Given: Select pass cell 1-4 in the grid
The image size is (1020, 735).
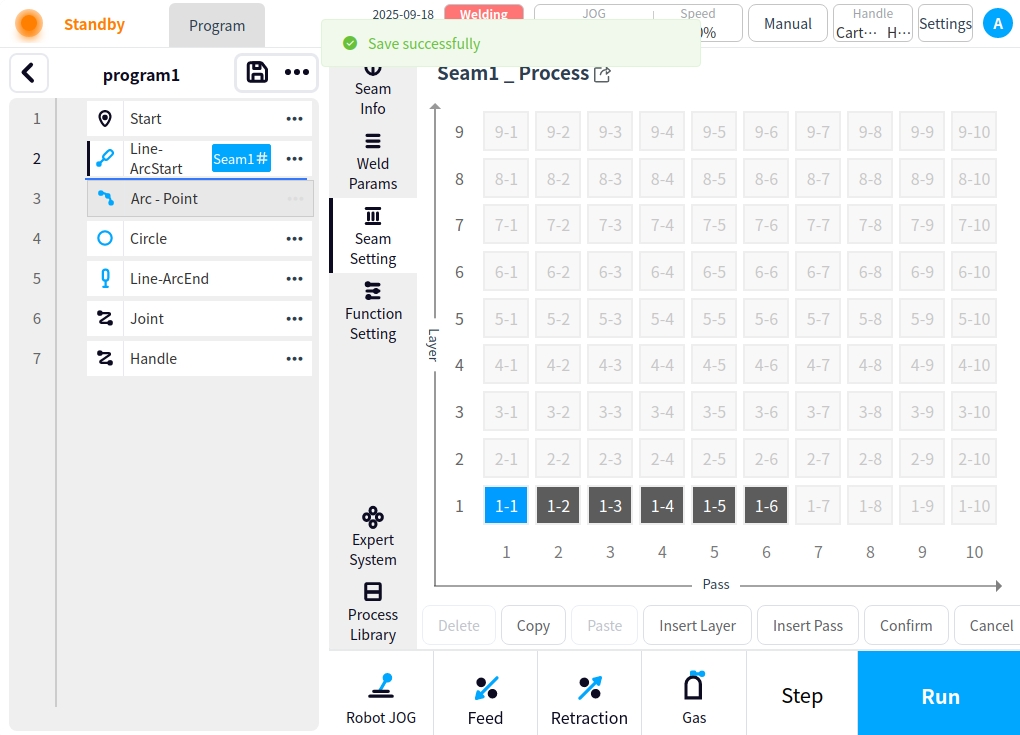Looking at the screenshot, I should [x=662, y=506].
